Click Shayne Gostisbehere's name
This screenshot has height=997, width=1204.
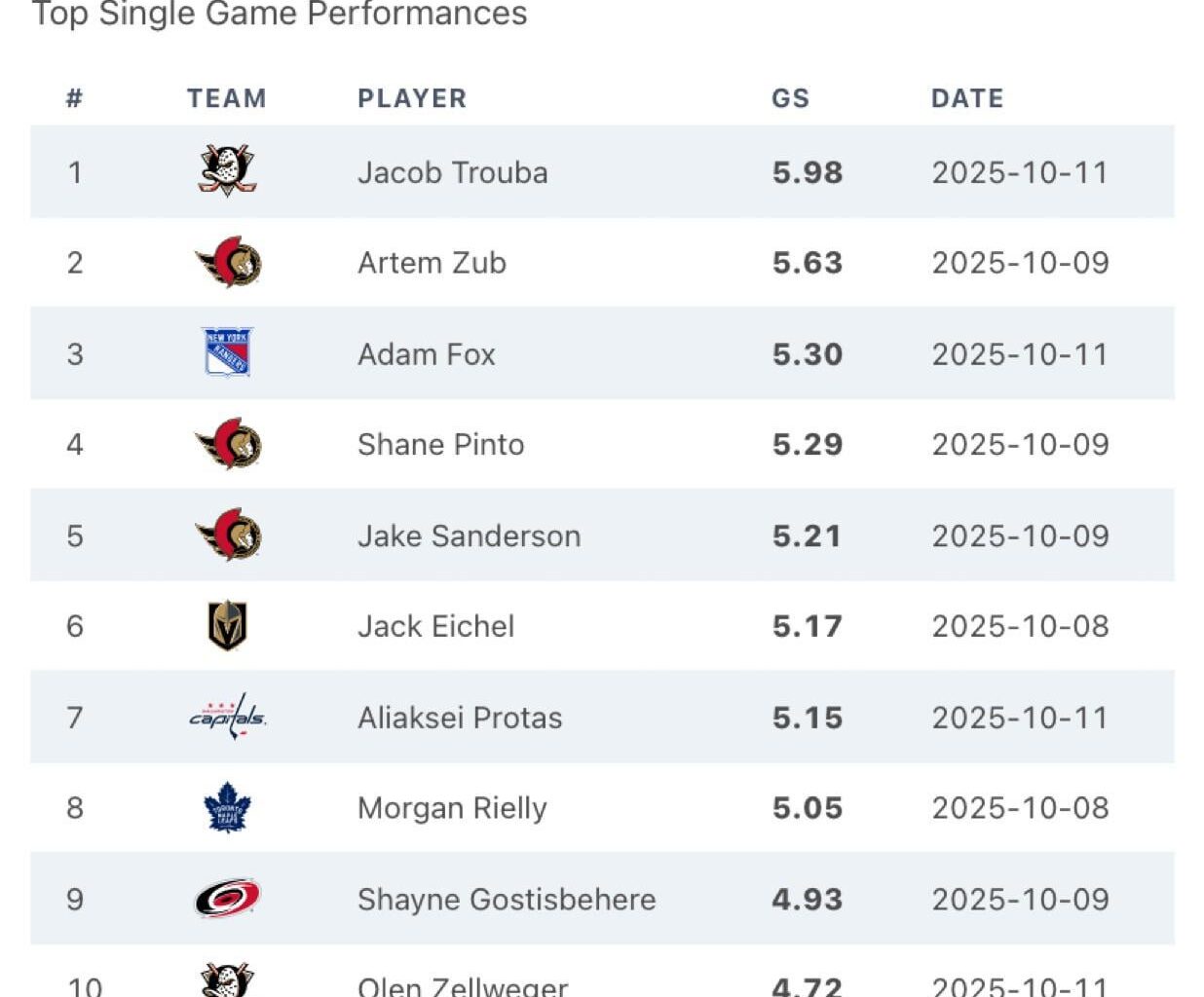click(507, 899)
